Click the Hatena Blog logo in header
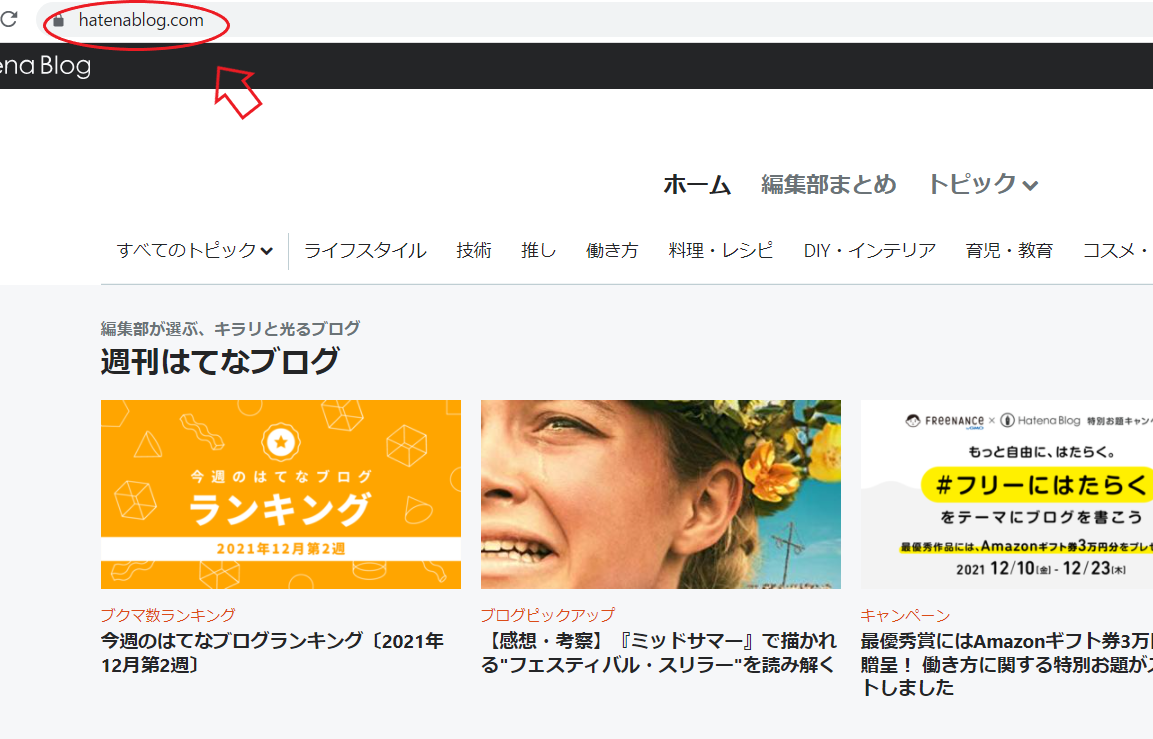1153x739 pixels. 46,65
